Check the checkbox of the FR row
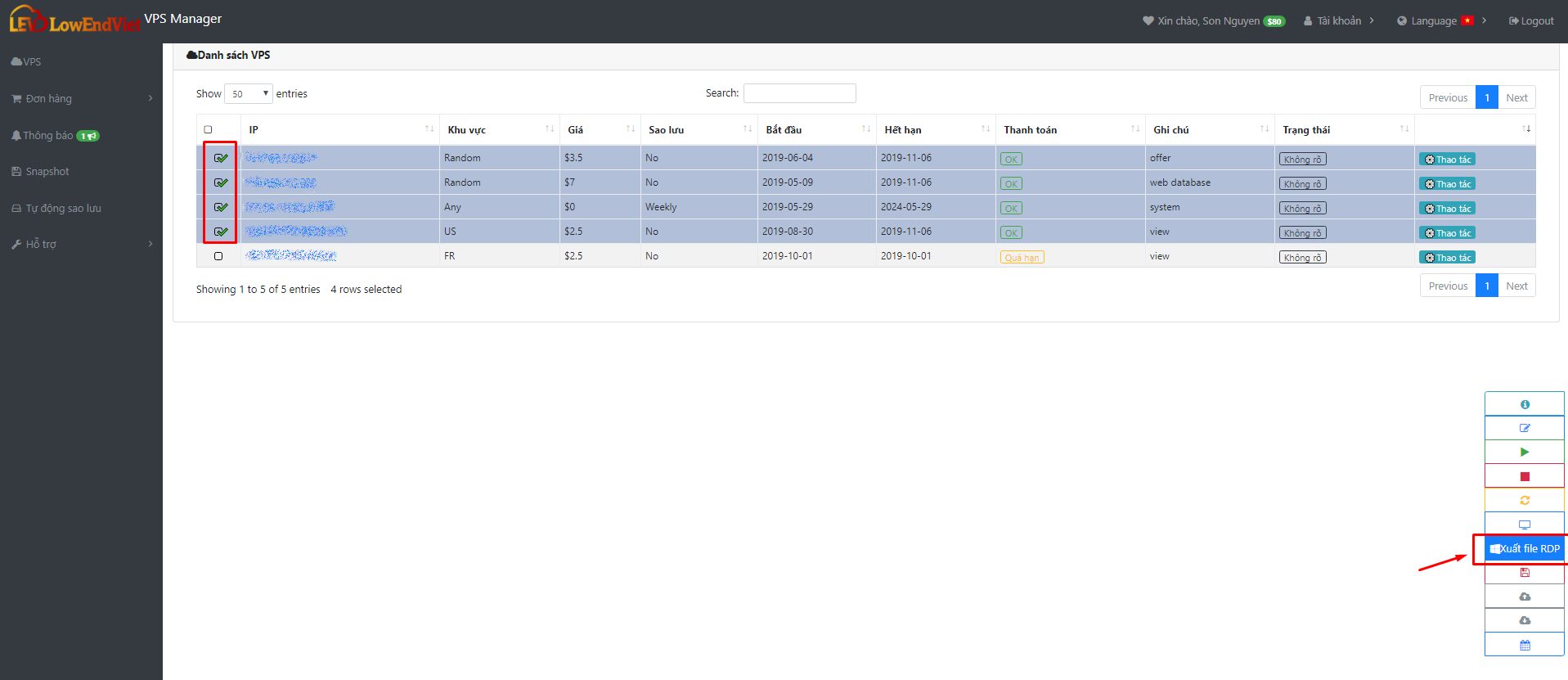The image size is (1568, 680). pyautogui.click(x=218, y=256)
